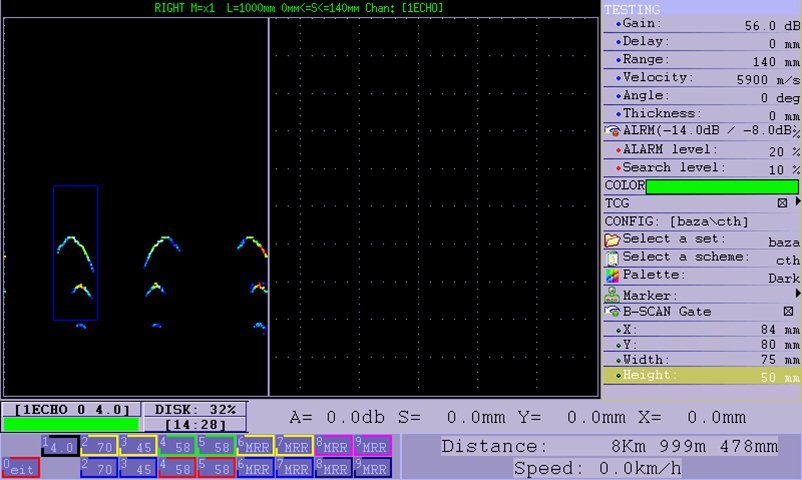Toggle channel 9 MRR in bottom row
The width and height of the screenshot is (802, 480).
click(x=372, y=467)
